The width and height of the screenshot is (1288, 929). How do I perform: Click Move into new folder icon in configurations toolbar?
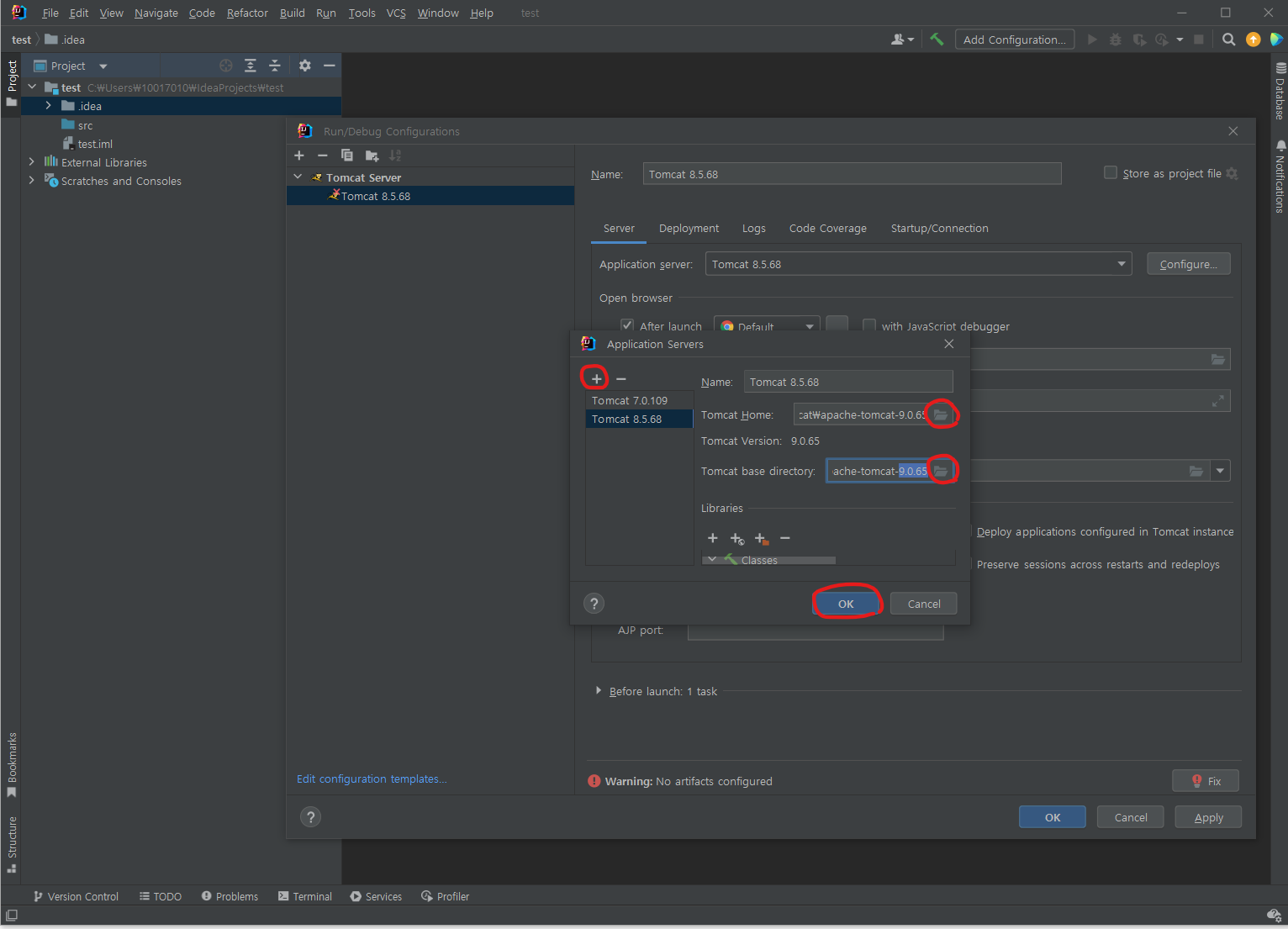pyautogui.click(x=372, y=156)
